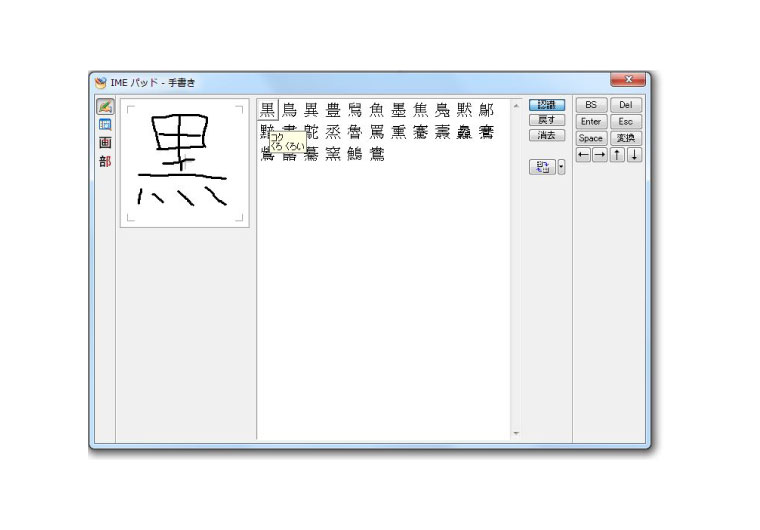Image resolution: width=760 pixels, height=530 pixels.
Task: Select candidate character 焦
Action: 420,110
